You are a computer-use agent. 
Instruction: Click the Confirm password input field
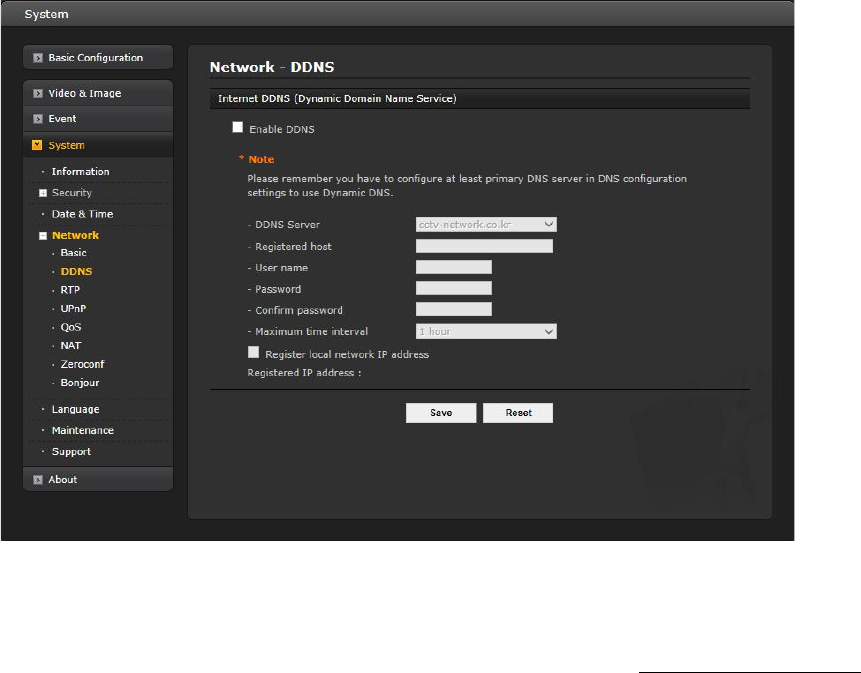coord(454,309)
